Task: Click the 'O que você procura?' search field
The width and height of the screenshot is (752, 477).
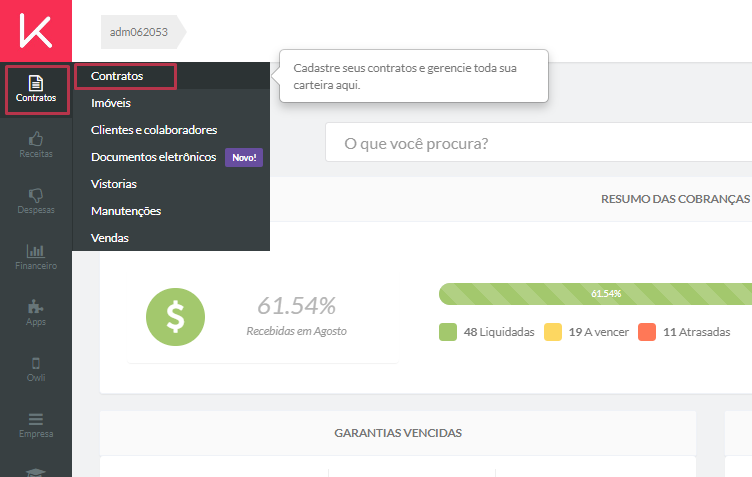Action: [539, 142]
